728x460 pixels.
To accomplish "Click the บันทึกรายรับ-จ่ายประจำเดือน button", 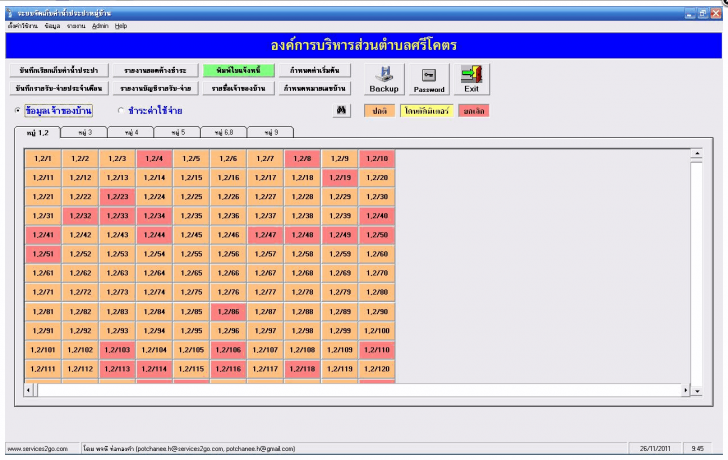I will (59, 88).
